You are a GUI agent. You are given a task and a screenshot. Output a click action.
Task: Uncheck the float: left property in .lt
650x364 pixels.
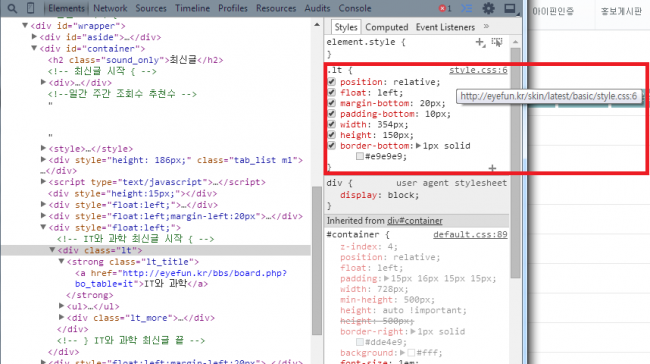(x=332, y=92)
